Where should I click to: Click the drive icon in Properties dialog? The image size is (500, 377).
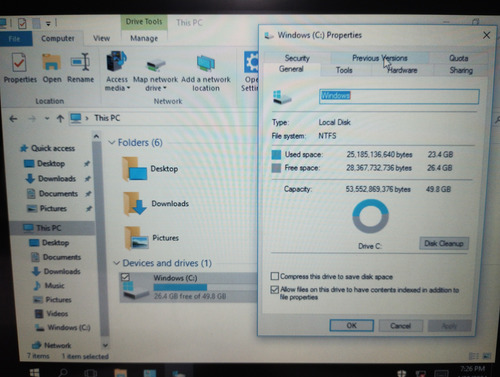(x=282, y=97)
